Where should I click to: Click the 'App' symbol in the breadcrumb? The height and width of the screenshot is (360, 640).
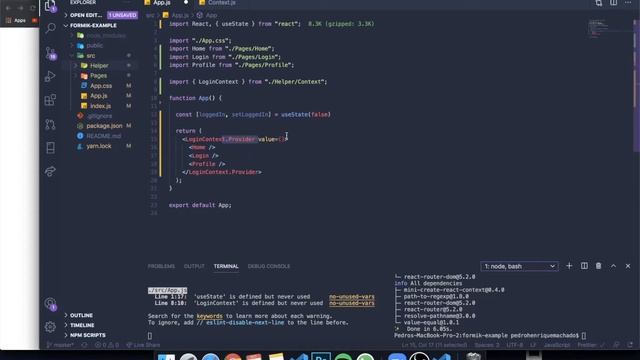211,15
